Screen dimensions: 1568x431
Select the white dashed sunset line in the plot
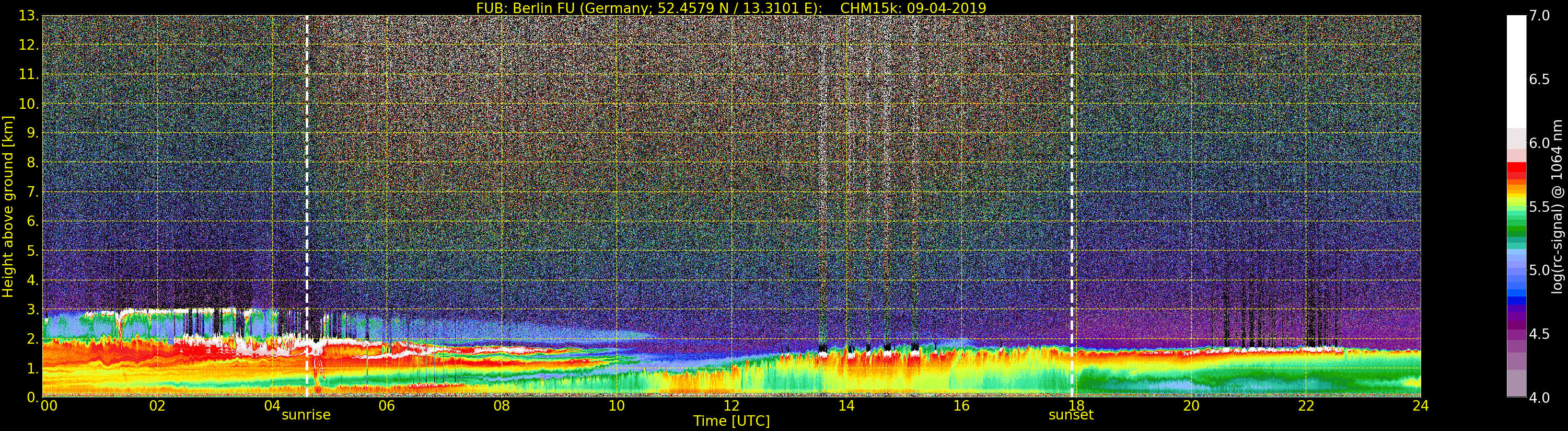(1072, 206)
